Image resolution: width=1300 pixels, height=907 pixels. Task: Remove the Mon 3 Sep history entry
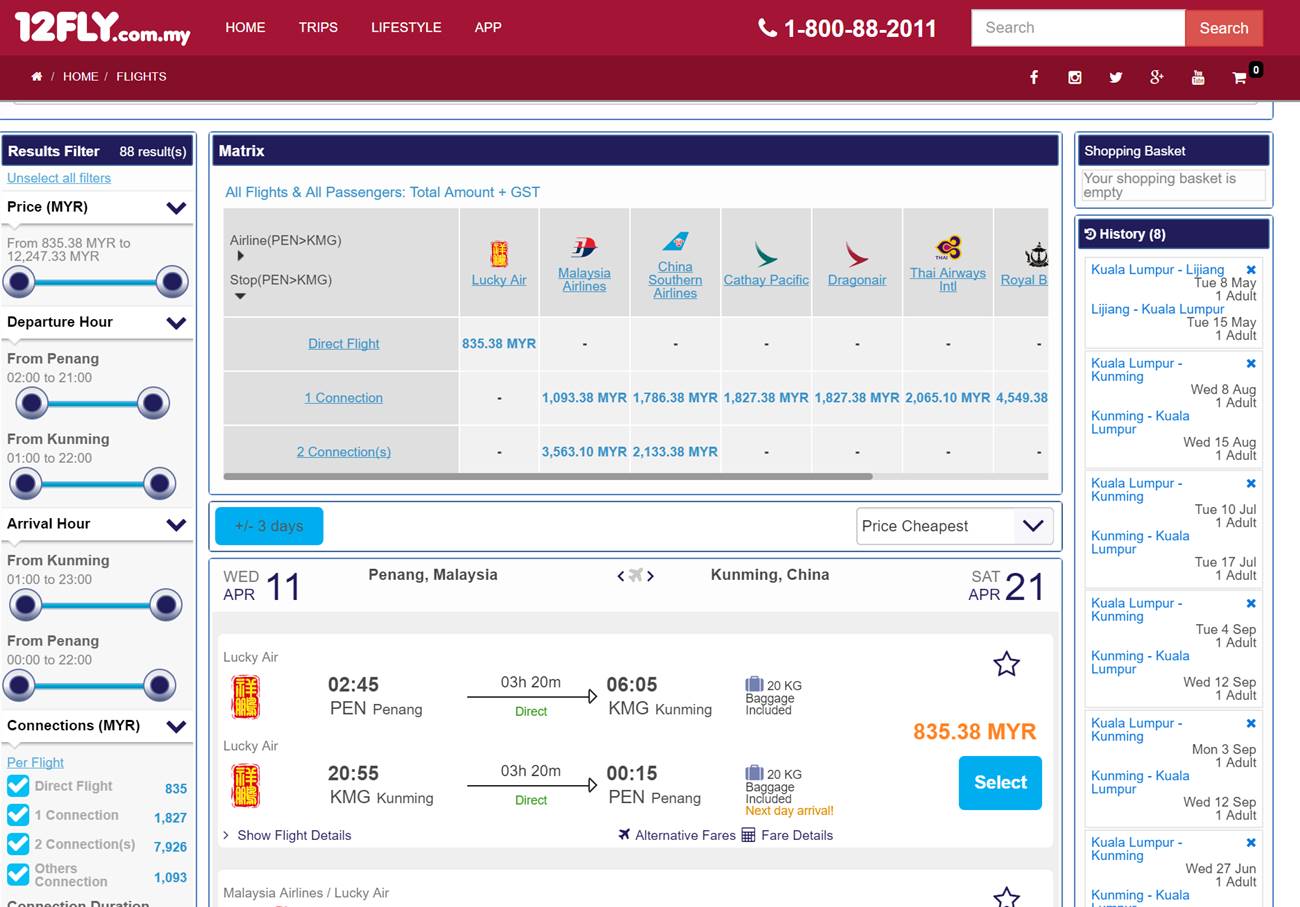click(x=1250, y=724)
